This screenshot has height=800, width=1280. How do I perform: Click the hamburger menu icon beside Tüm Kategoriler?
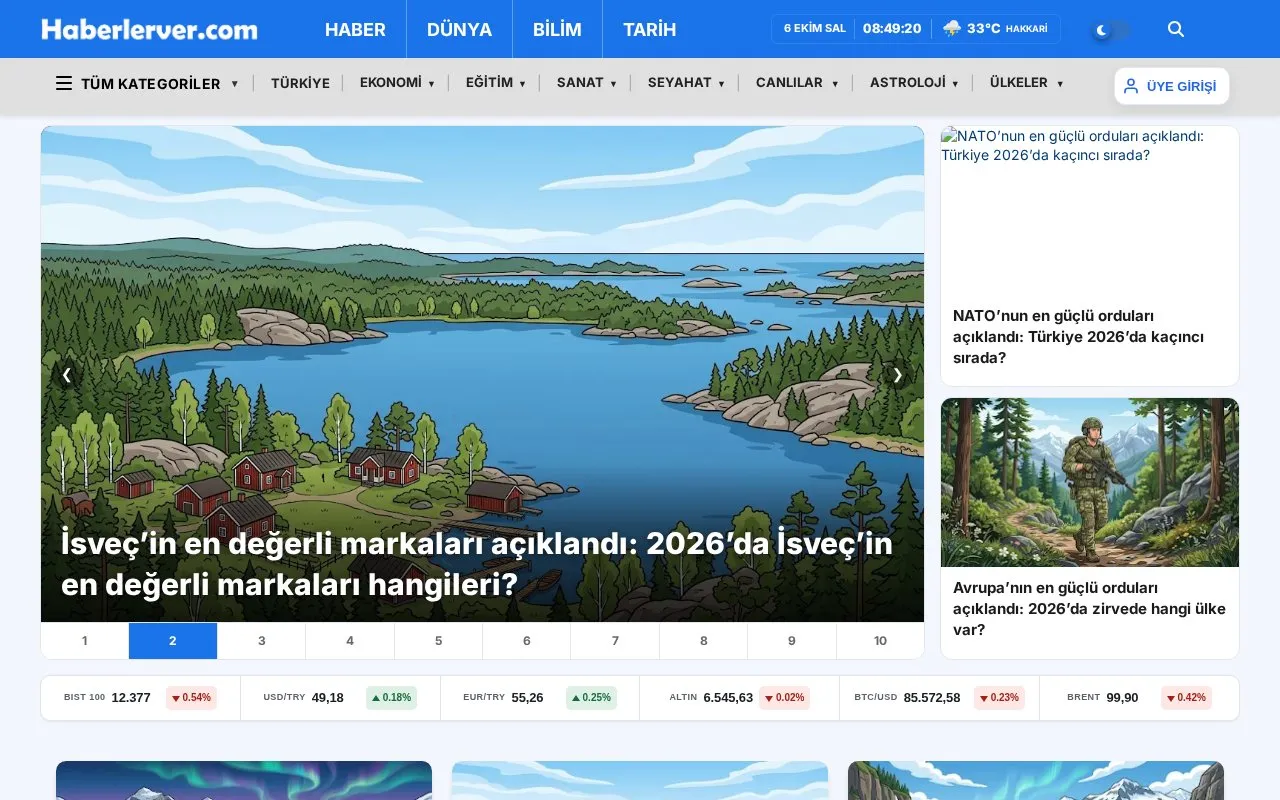coord(64,83)
